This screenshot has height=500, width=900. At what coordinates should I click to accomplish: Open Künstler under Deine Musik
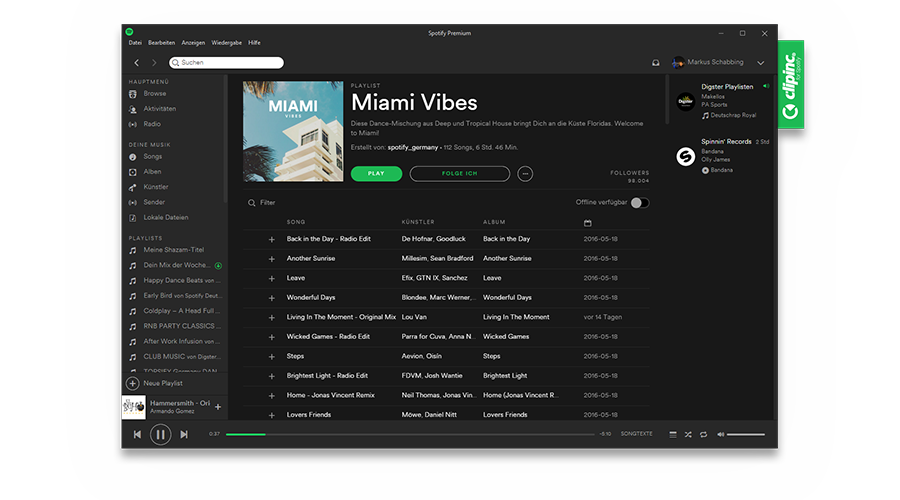coord(156,187)
